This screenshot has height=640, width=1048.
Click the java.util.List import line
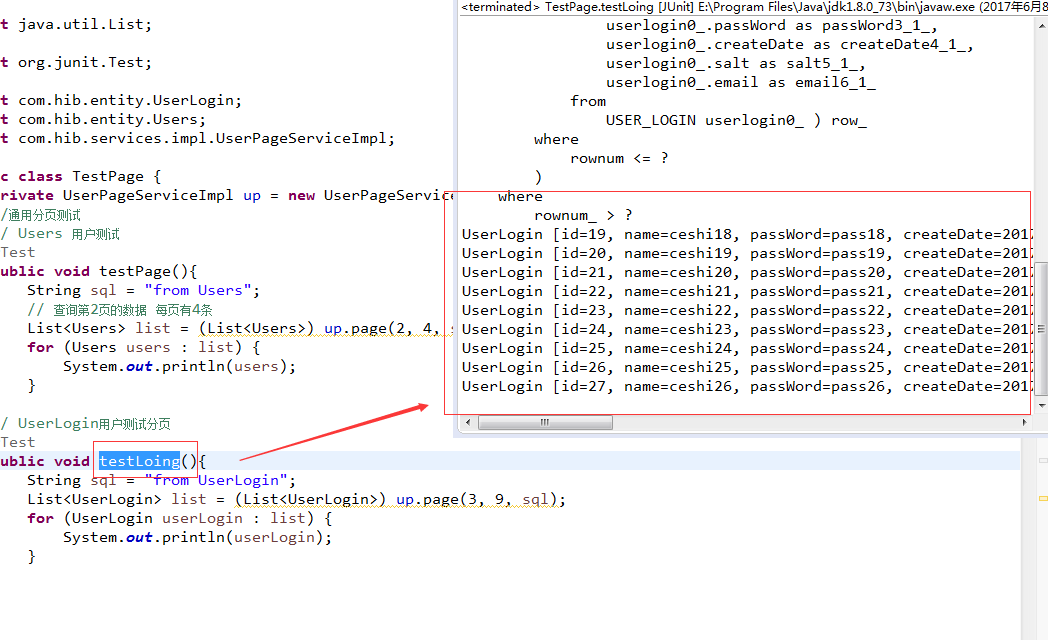click(76, 25)
